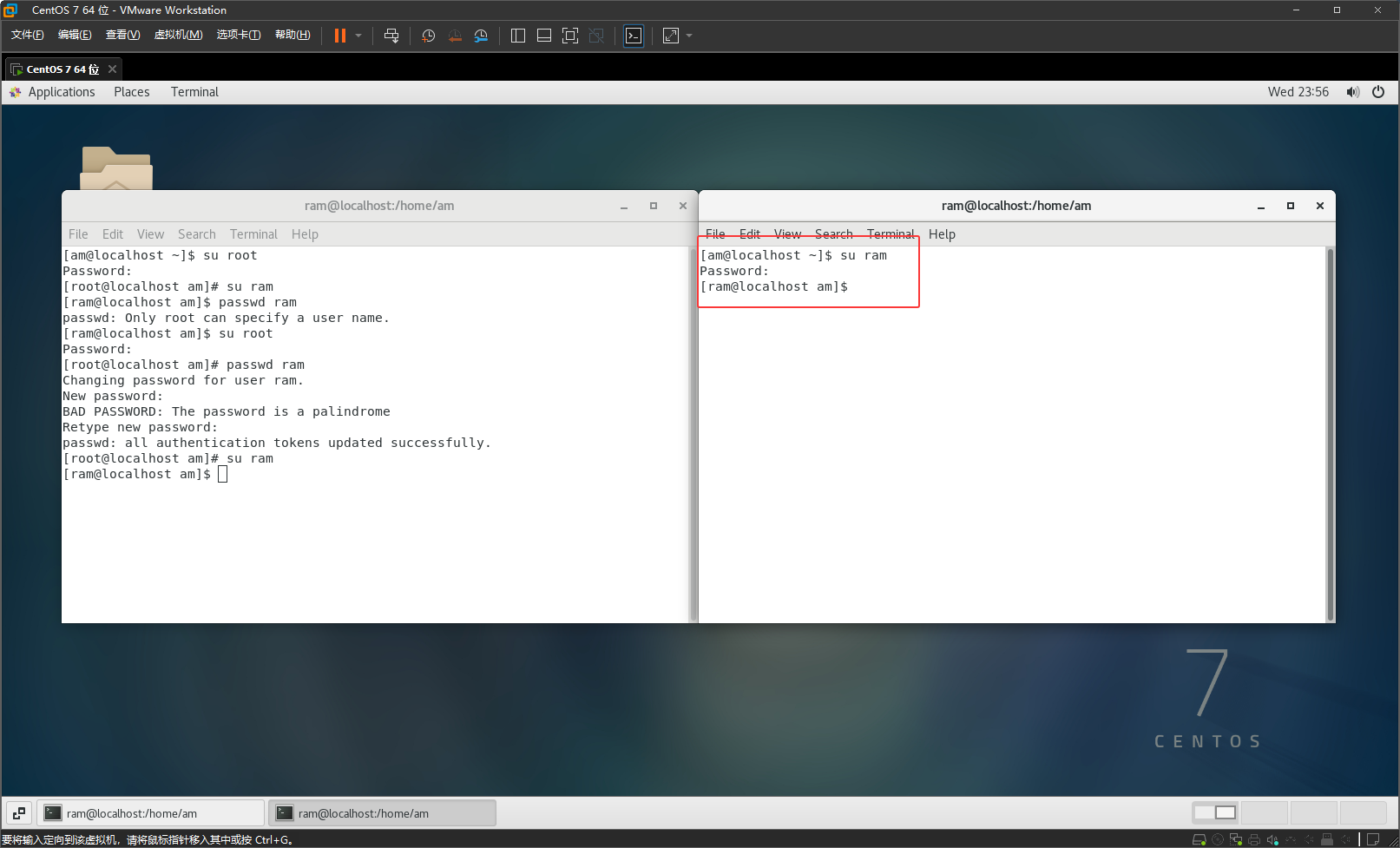Select the fourth workspace in switcher
The image size is (1400, 848).
[1364, 813]
